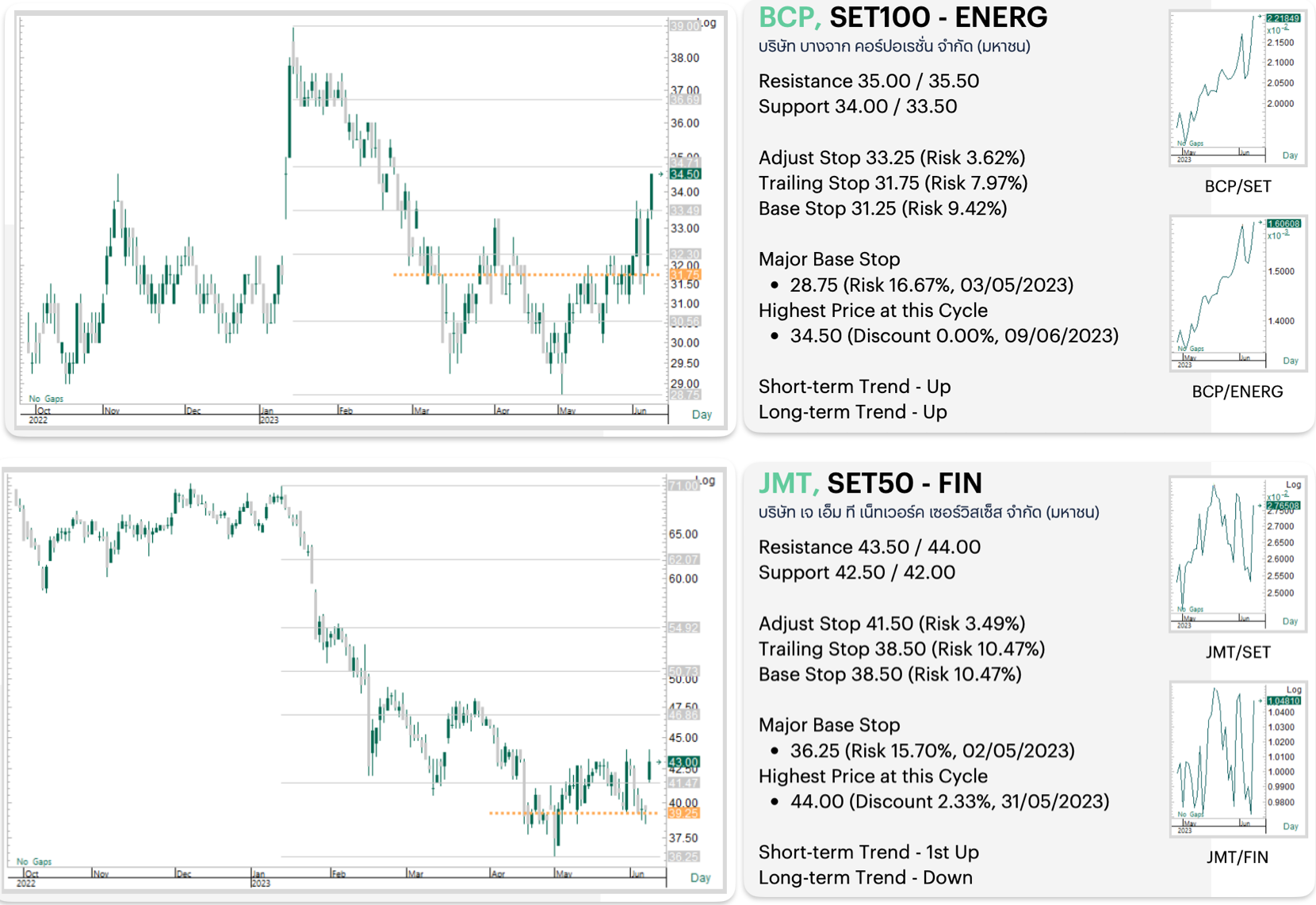Open the BCP/ENERG relative strength mini chart

pos(1238,293)
